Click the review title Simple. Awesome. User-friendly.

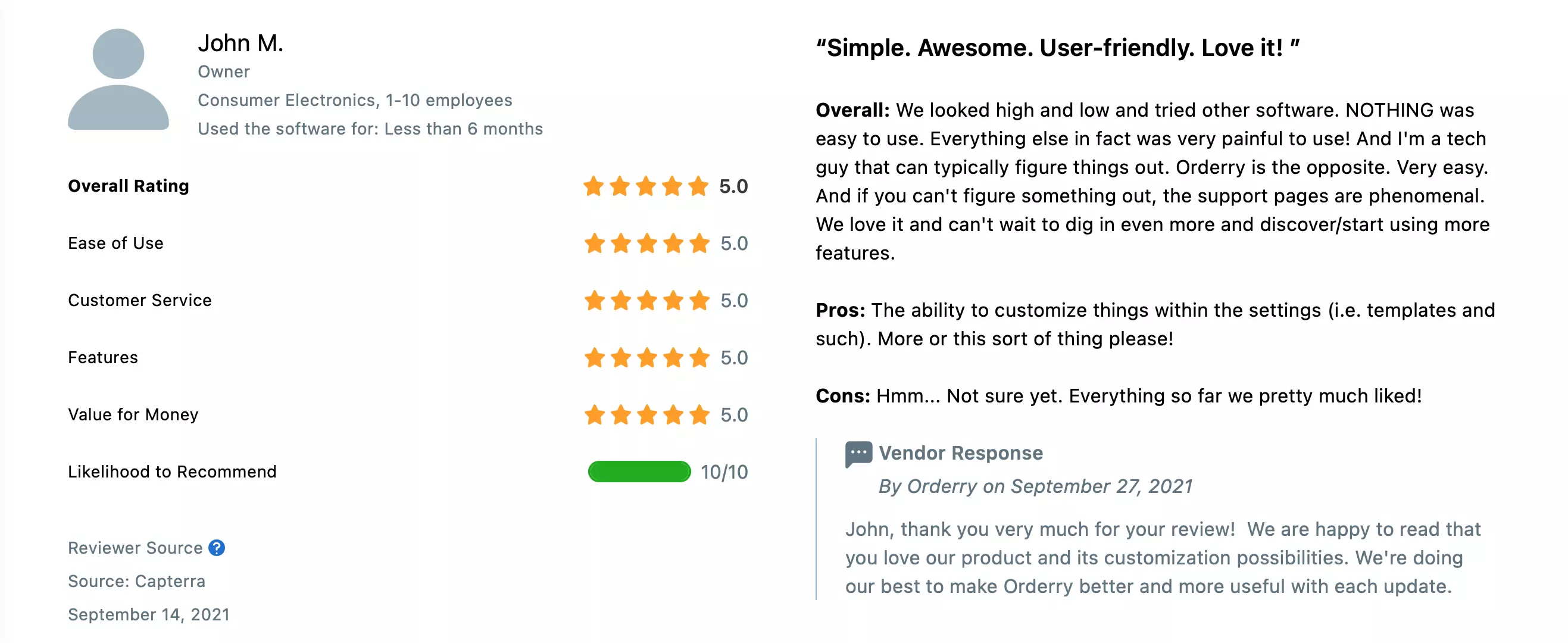[x=1058, y=48]
